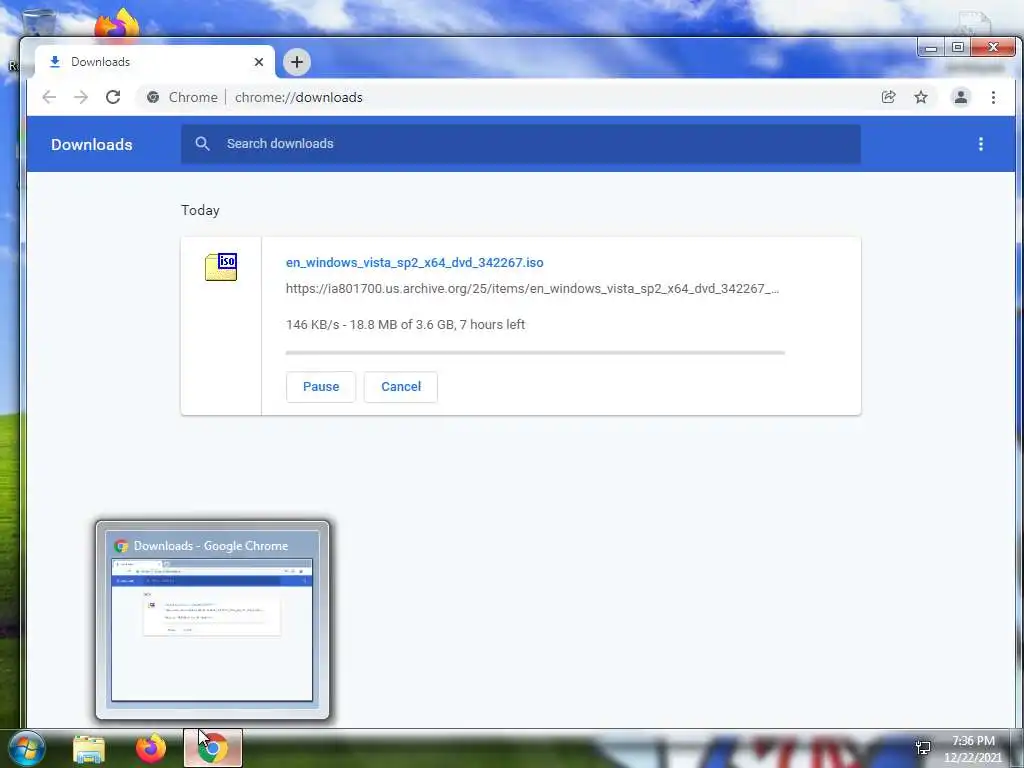1024x768 pixels.
Task: Click the Today date label
Action: tap(200, 210)
